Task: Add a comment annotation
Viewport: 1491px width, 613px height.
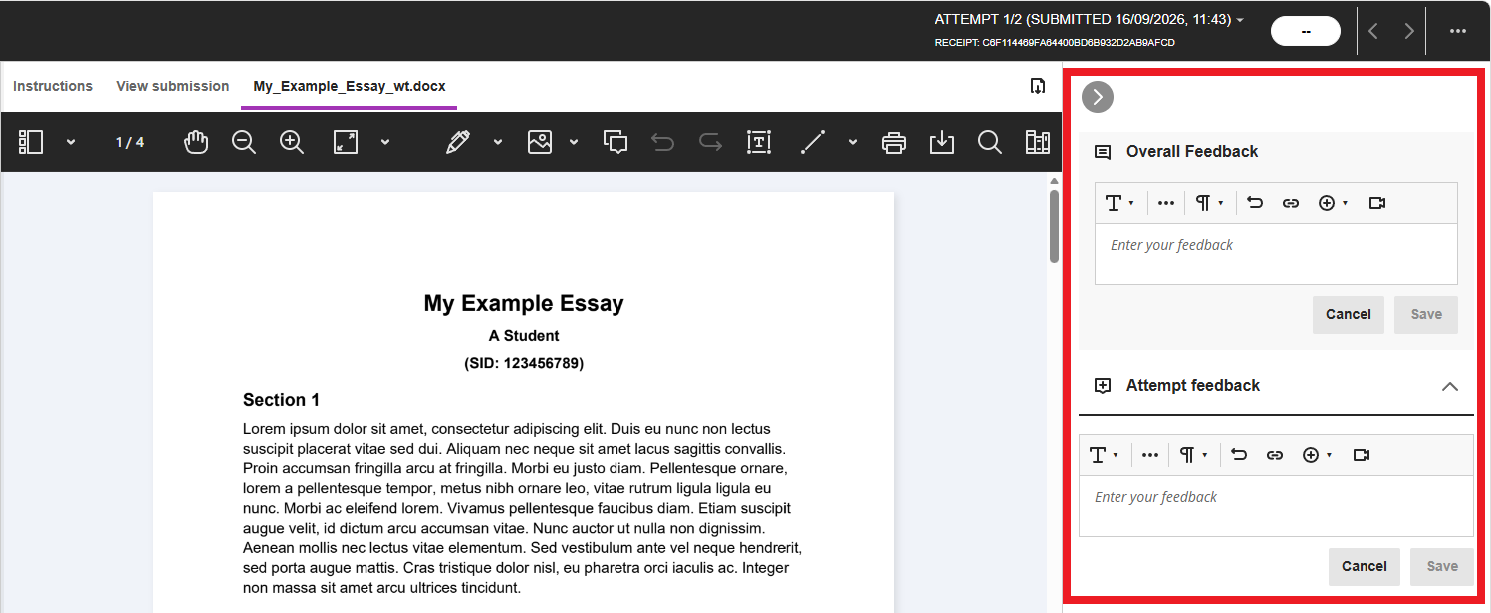Action: (616, 142)
